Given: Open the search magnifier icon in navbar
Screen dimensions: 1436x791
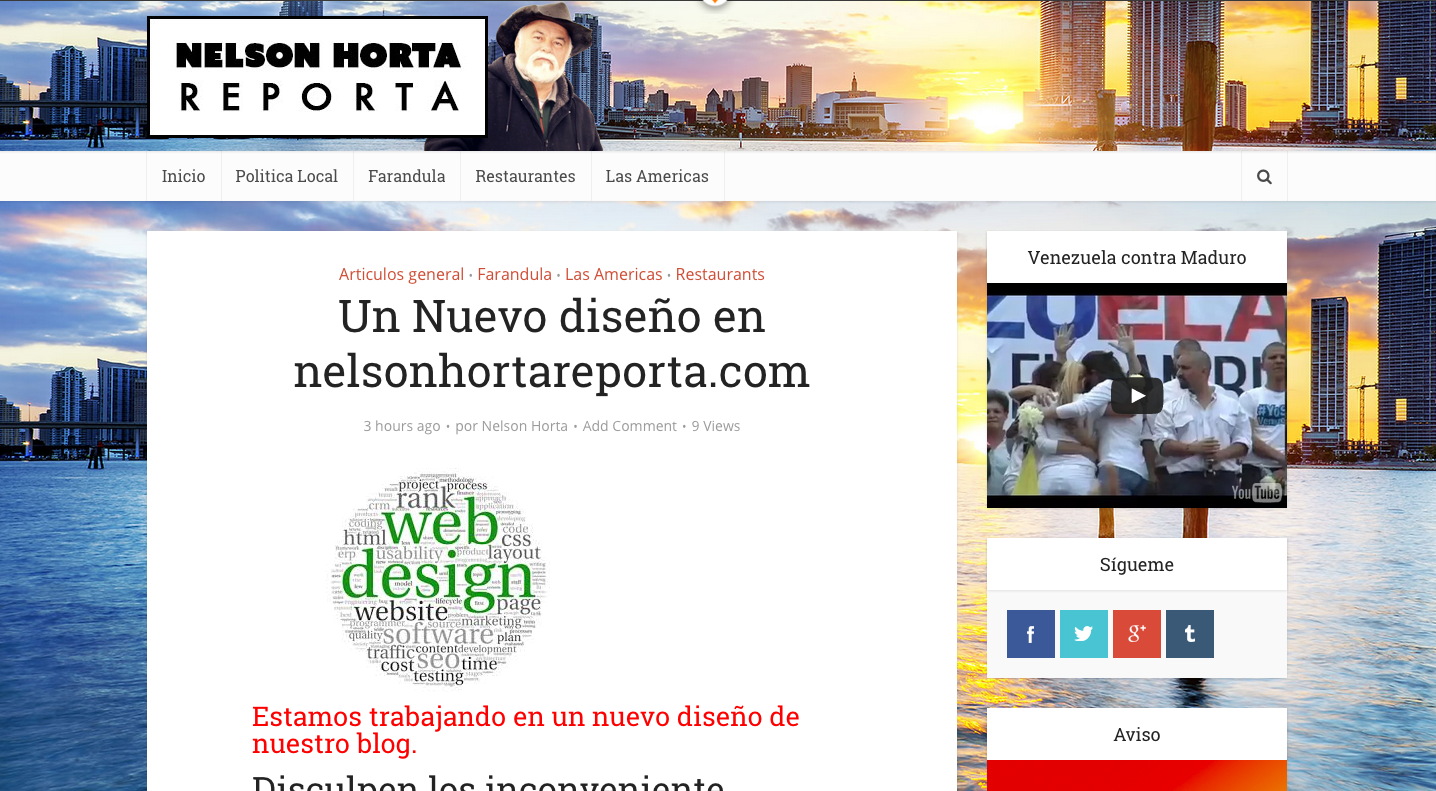Looking at the screenshot, I should (1264, 176).
